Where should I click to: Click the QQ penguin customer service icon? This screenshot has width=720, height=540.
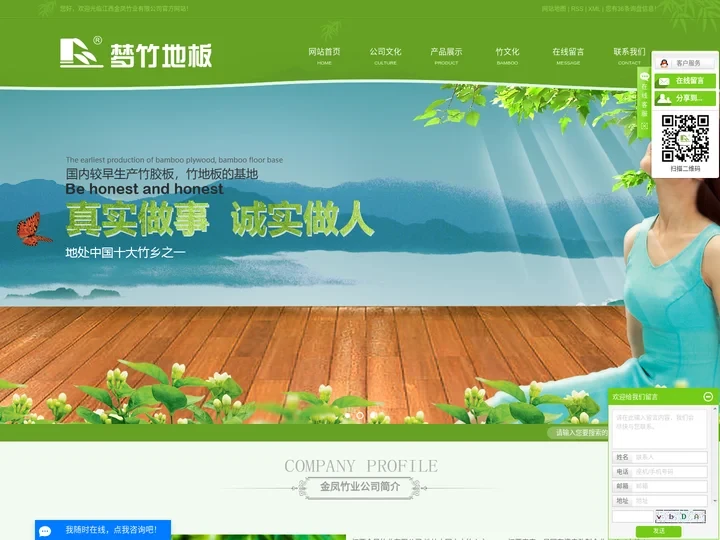click(x=664, y=63)
